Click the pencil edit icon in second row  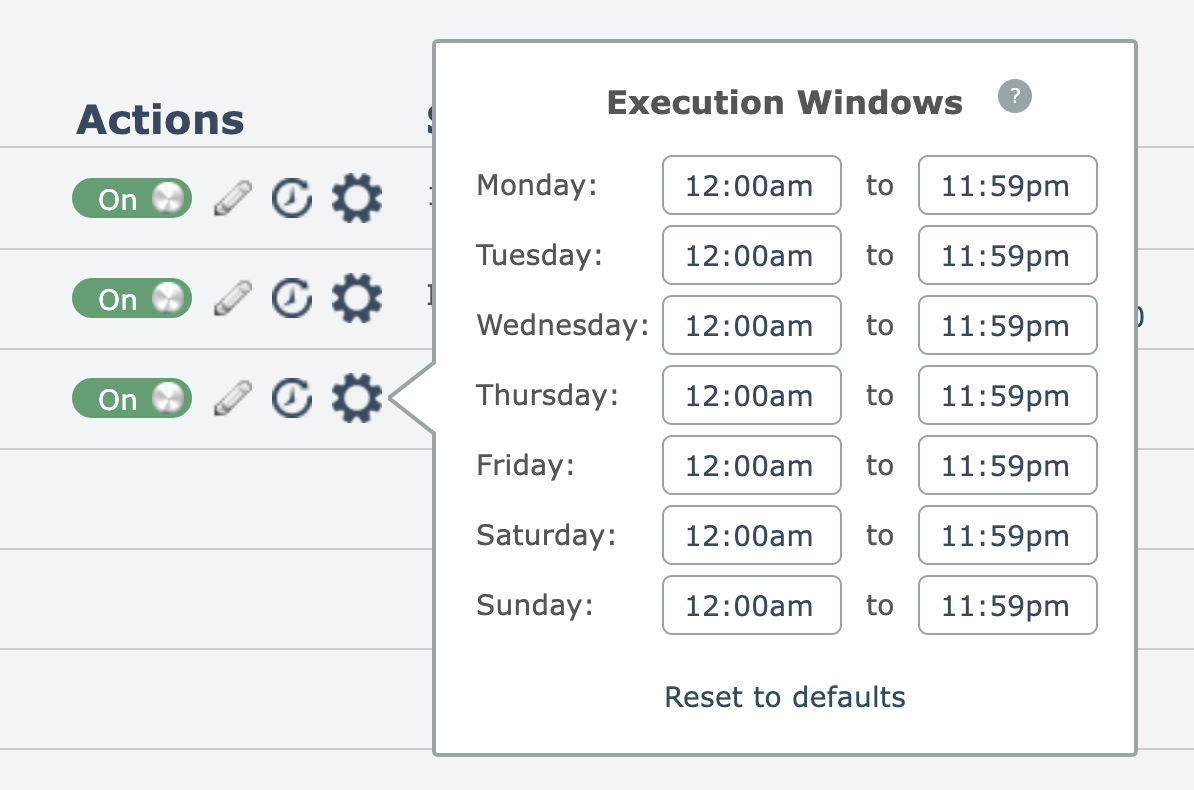click(233, 298)
